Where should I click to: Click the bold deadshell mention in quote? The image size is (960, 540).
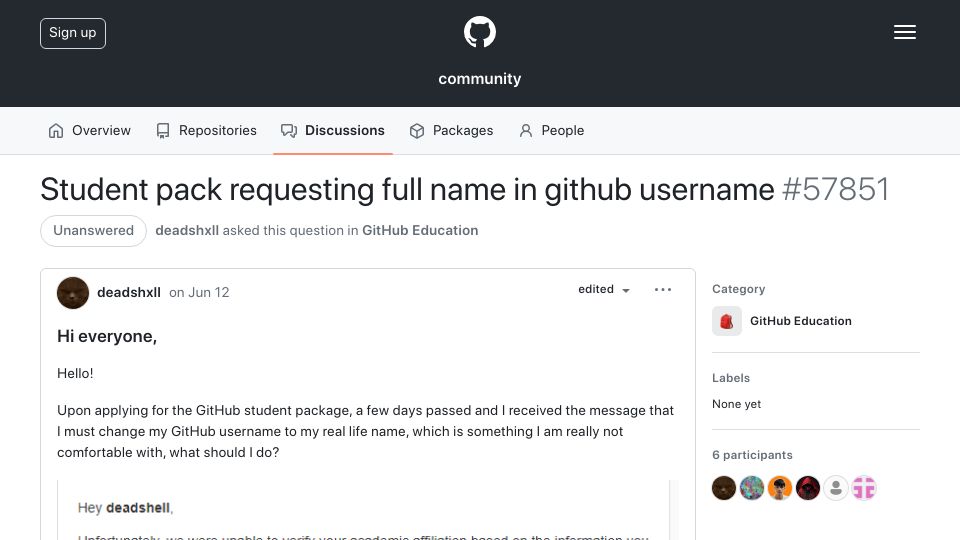pyautogui.click(x=138, y=508)
